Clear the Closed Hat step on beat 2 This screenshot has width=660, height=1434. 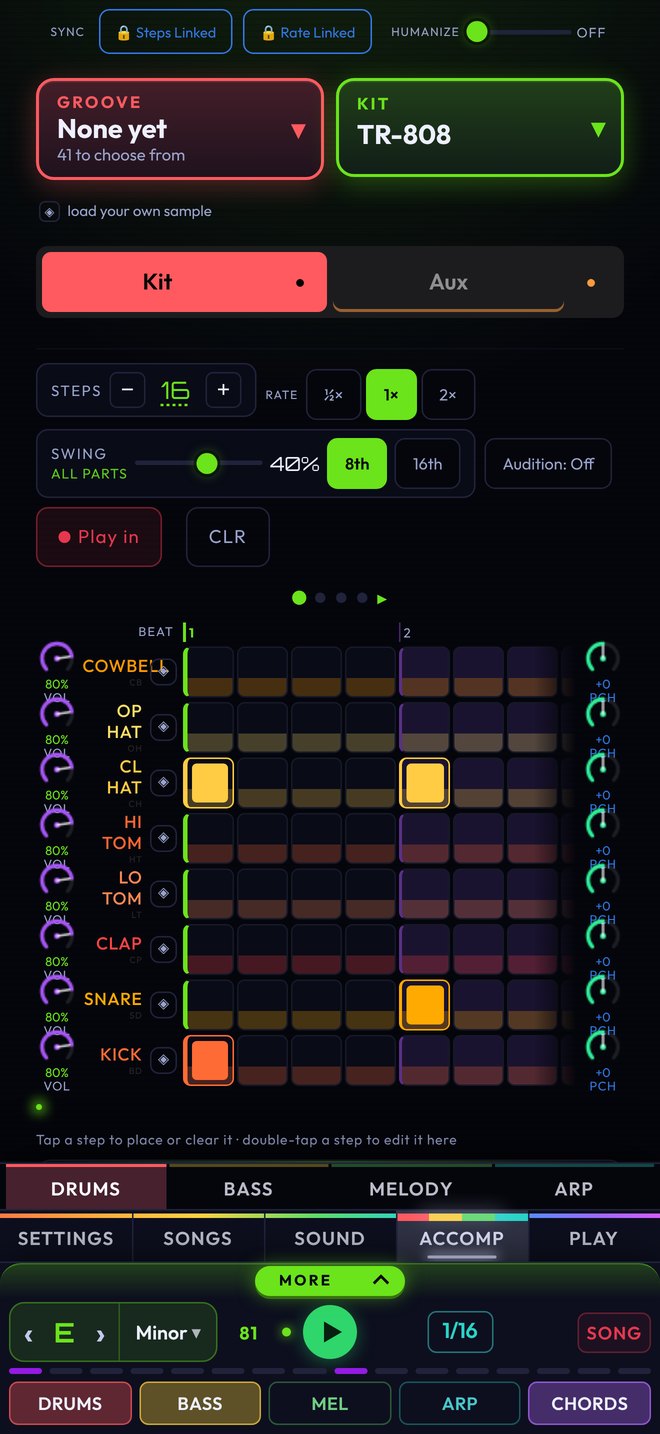424,783
